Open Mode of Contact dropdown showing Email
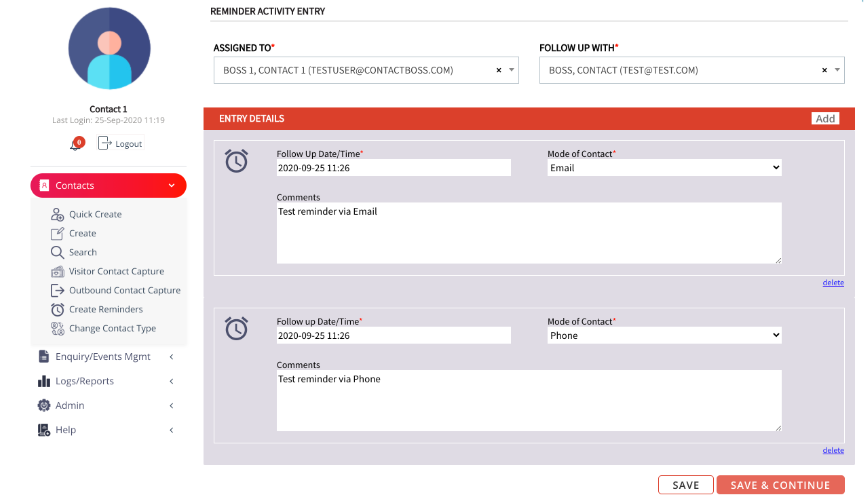This screenshot has width=865, height=500. pos(664,168)
